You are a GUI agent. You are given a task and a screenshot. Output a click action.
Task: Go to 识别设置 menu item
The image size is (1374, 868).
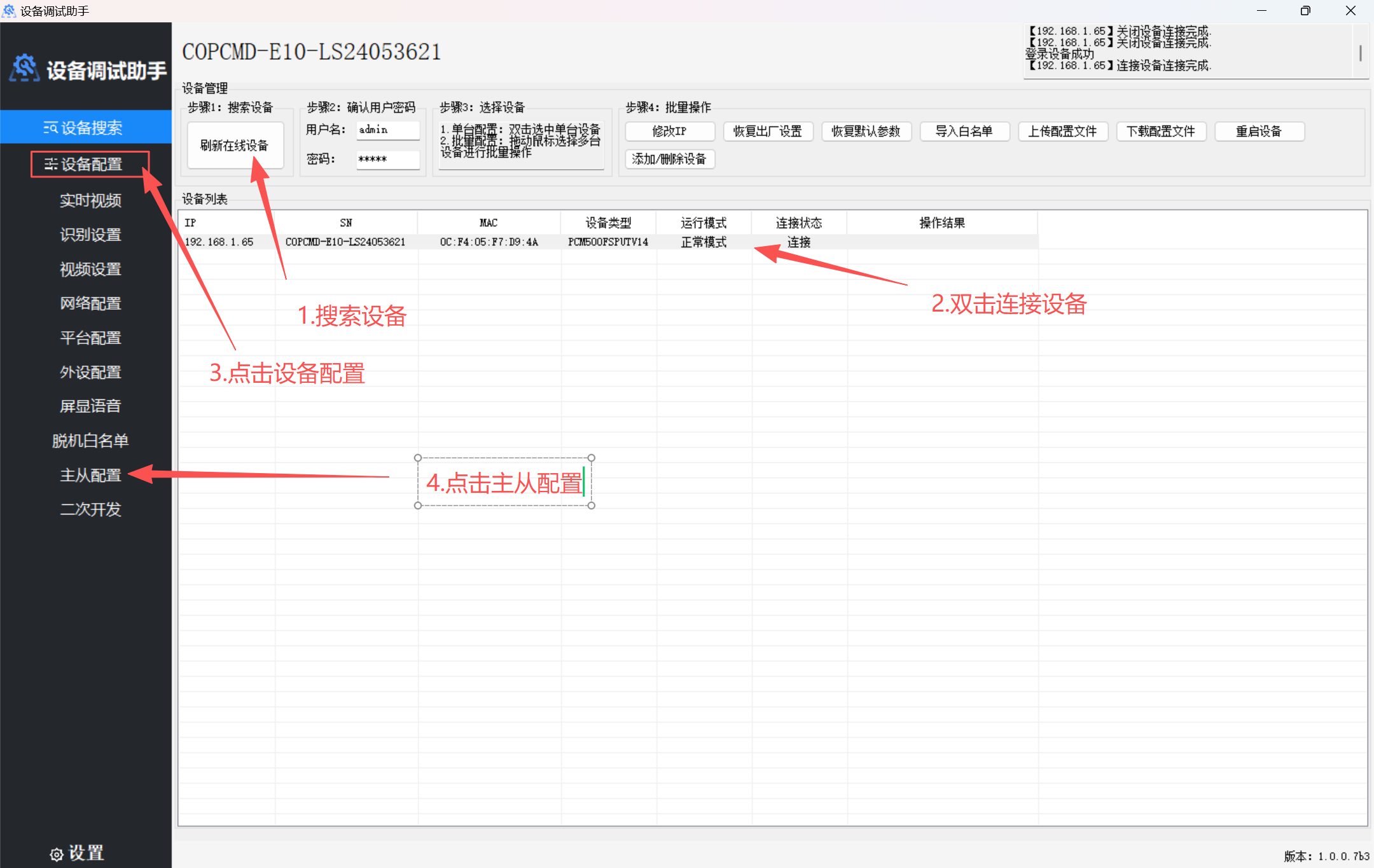coord(90,235)
